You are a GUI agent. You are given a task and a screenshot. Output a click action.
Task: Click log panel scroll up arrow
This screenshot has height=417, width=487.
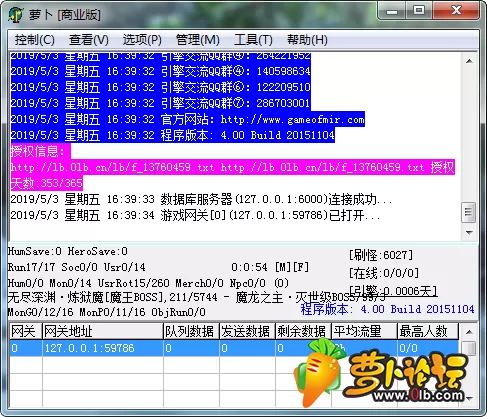(469, 61)
